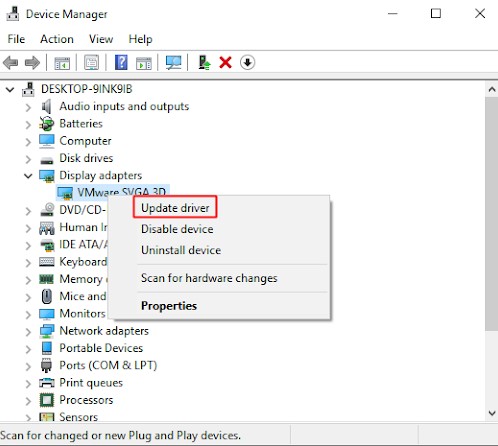Click the Keyboards category icon
Viewport: 498px width, 446px height.
point(47,262)
